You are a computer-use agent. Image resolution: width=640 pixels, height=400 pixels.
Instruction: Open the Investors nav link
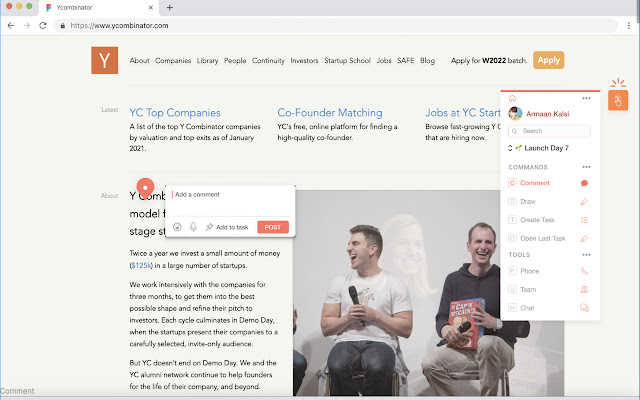click(304, 60)
